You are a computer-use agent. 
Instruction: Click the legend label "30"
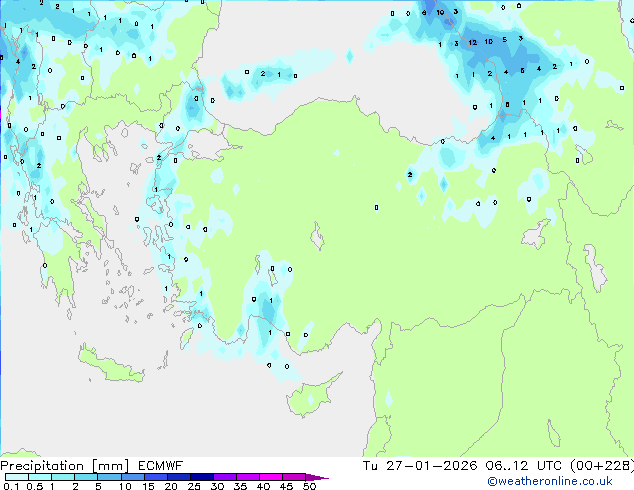218,486
